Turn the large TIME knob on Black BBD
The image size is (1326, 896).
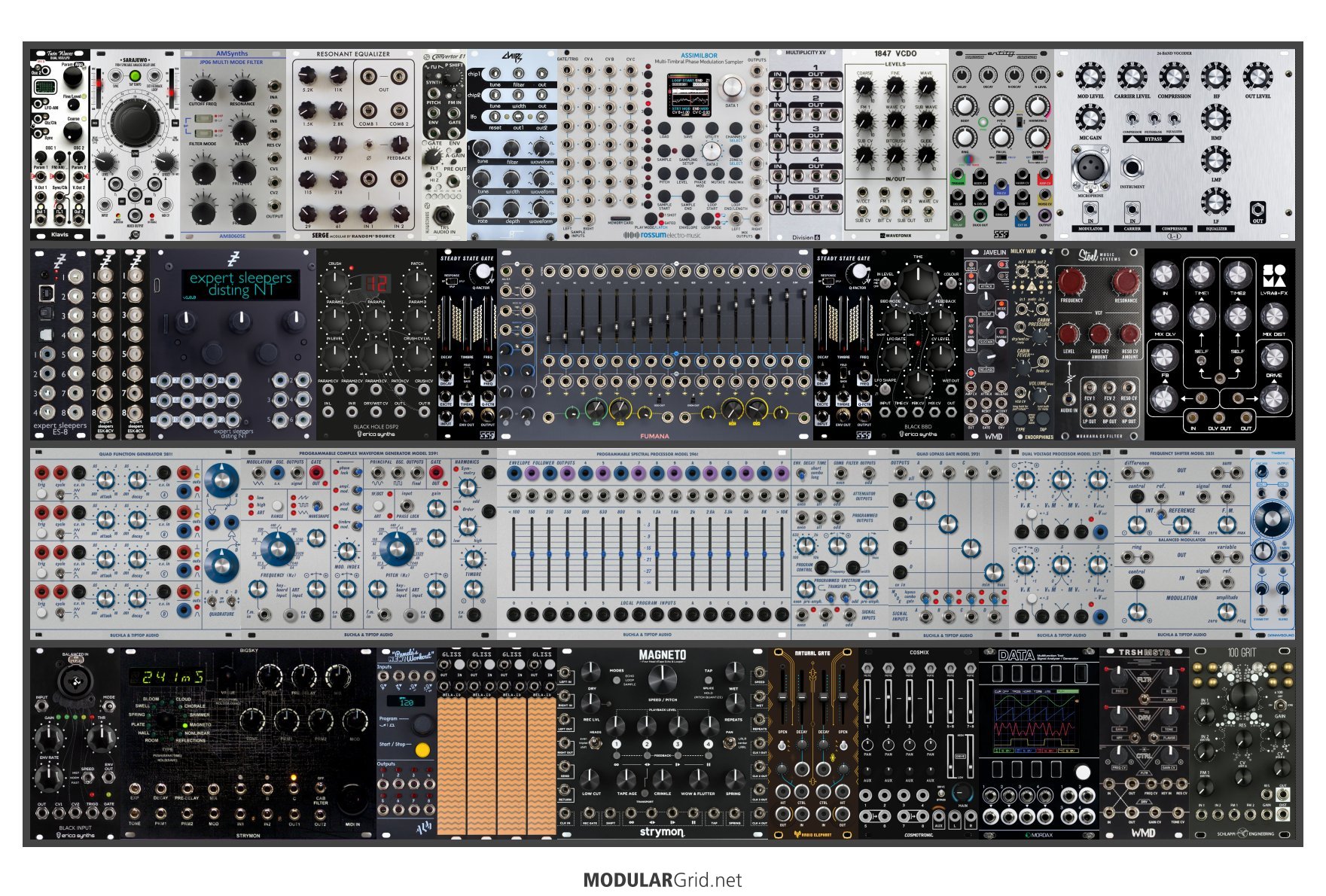pos(918,282)
